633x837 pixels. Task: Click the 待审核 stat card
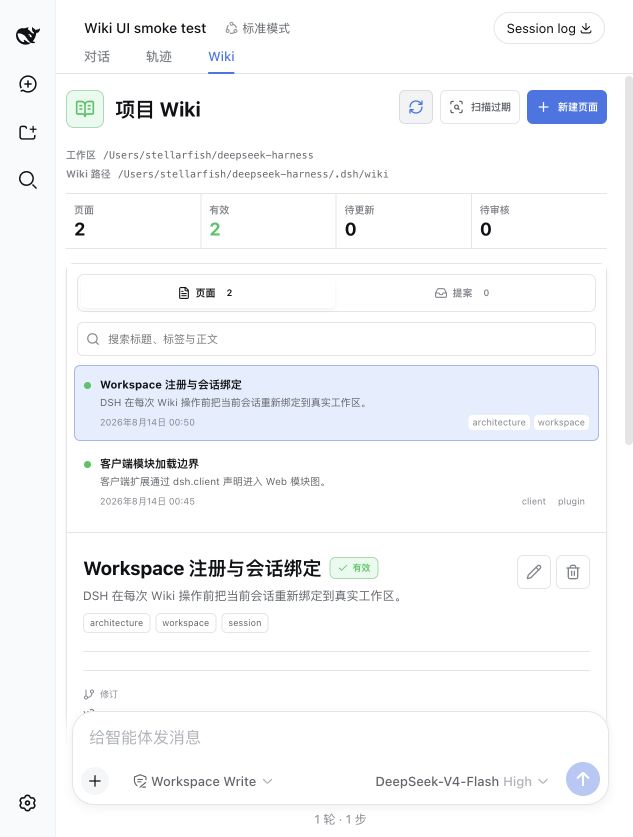tap(540, 221)
